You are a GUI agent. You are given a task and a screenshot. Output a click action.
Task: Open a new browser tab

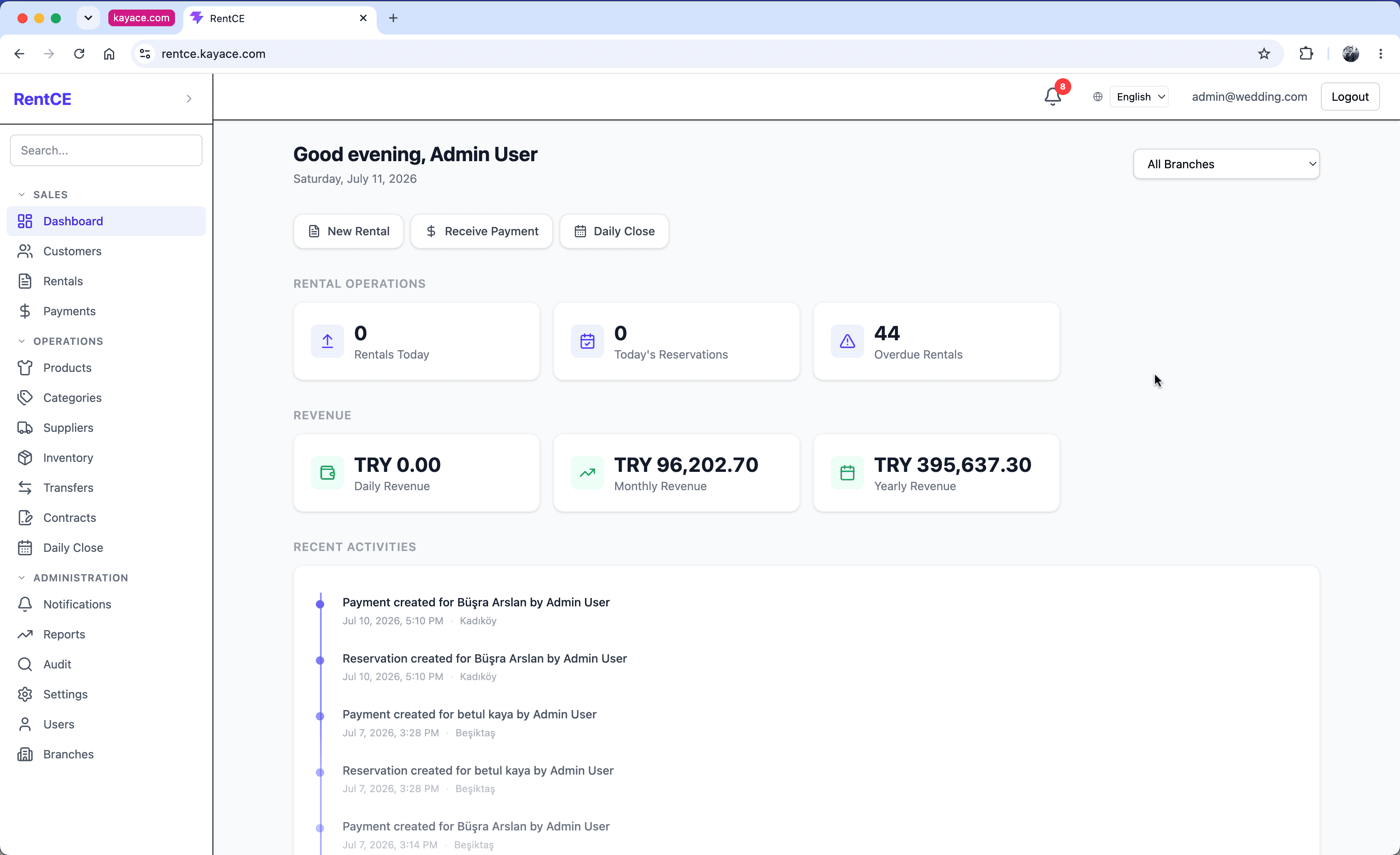(393, 18)
